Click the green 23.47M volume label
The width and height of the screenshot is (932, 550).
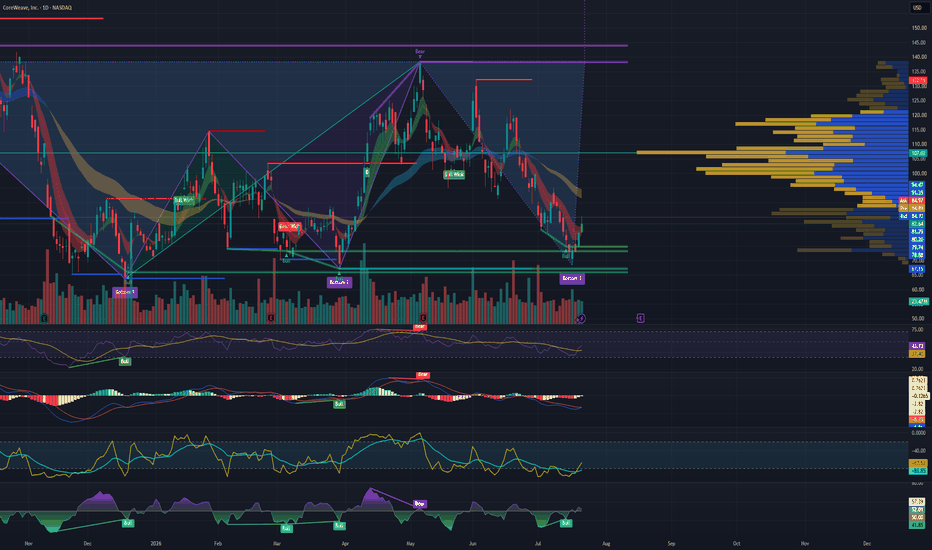919,301
